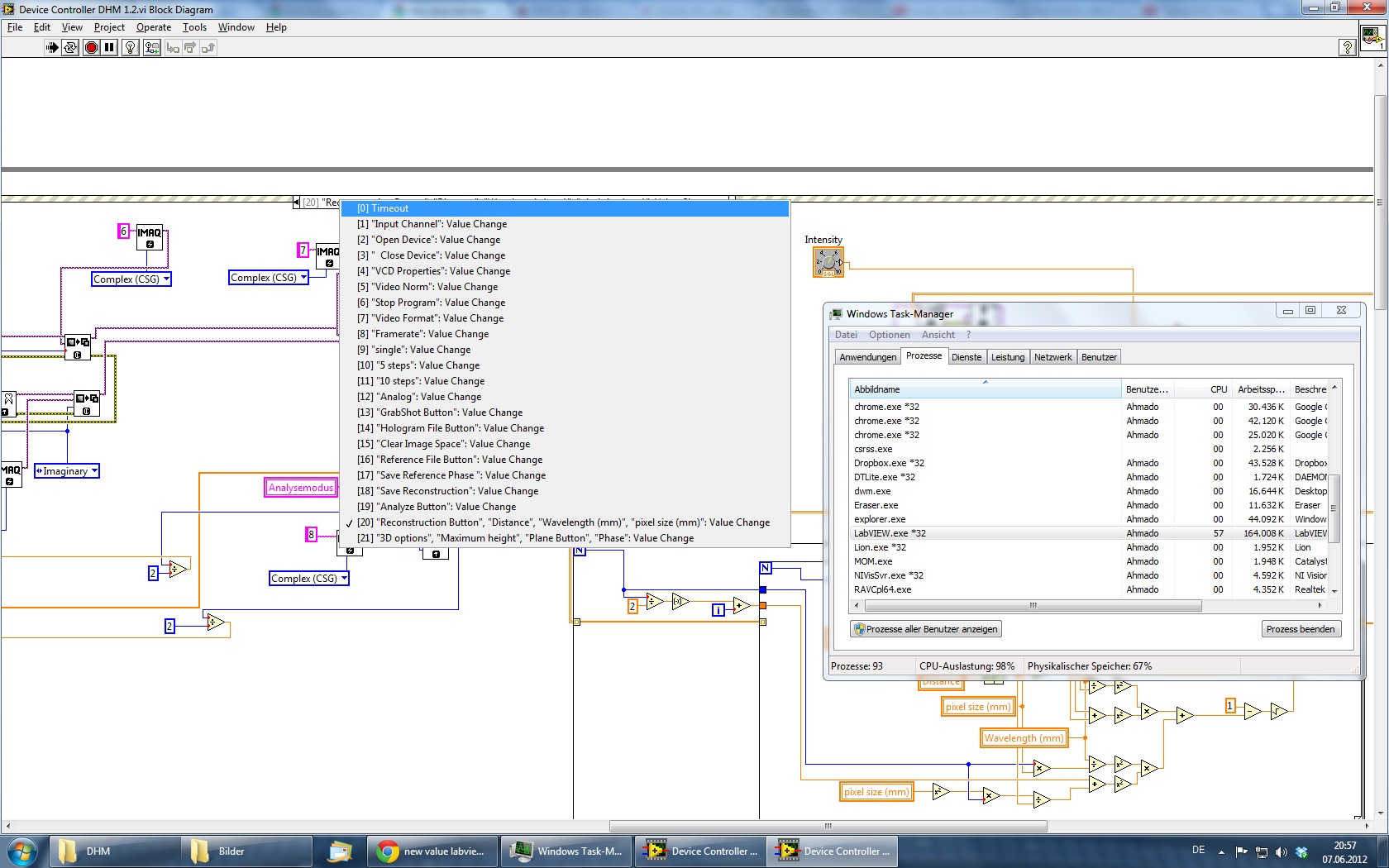
Task: Click the block diagram horizontal scrollbar thumb
Action: (x=828, y=826)
